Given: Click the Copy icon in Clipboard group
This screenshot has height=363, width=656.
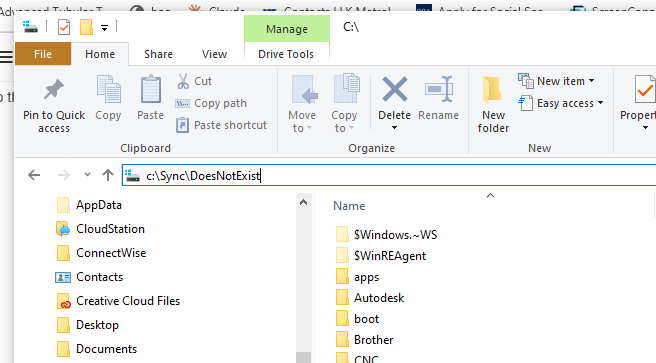Looking at the screenshot, I should coord(108,89).
